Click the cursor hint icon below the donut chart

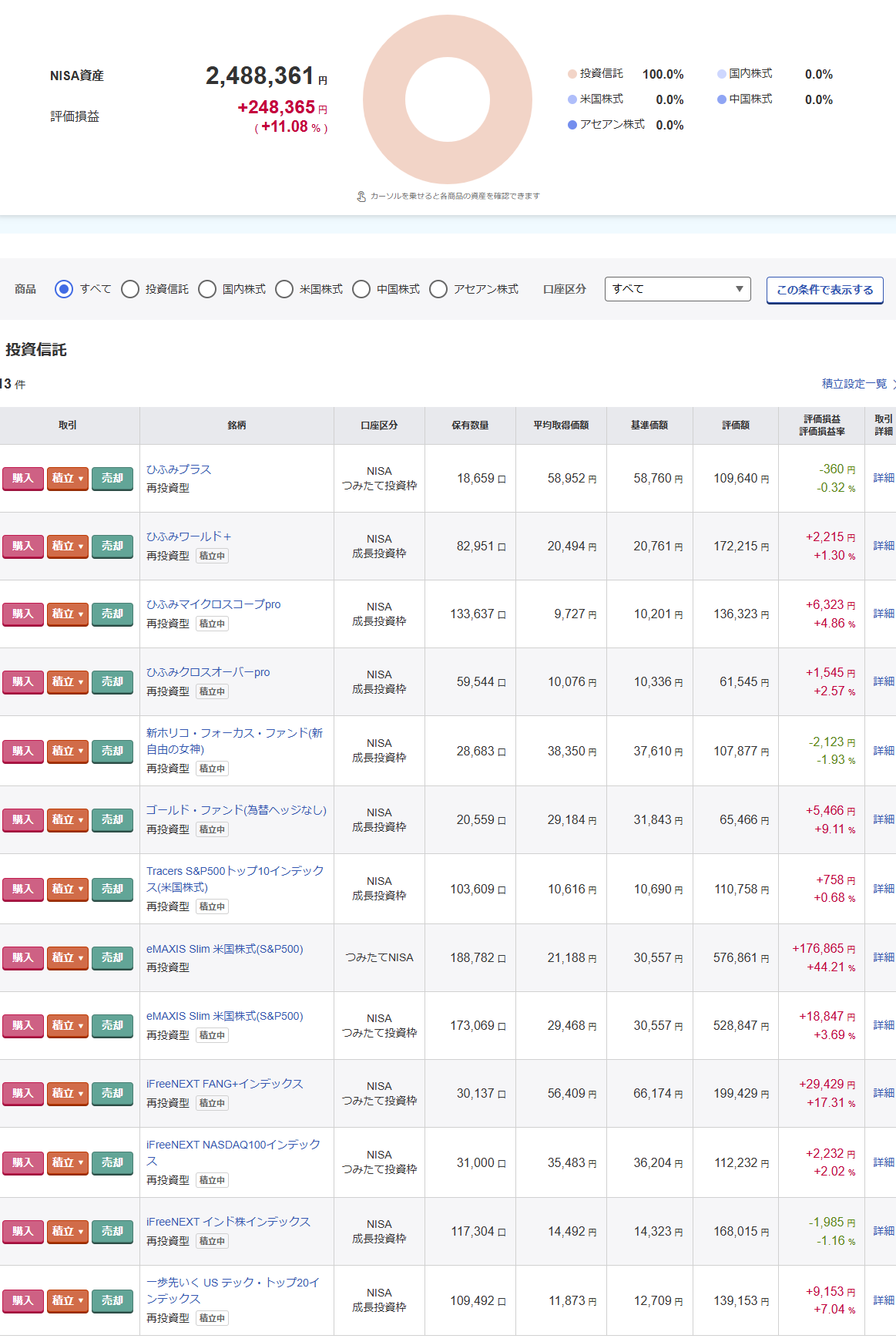coord(361,197)
